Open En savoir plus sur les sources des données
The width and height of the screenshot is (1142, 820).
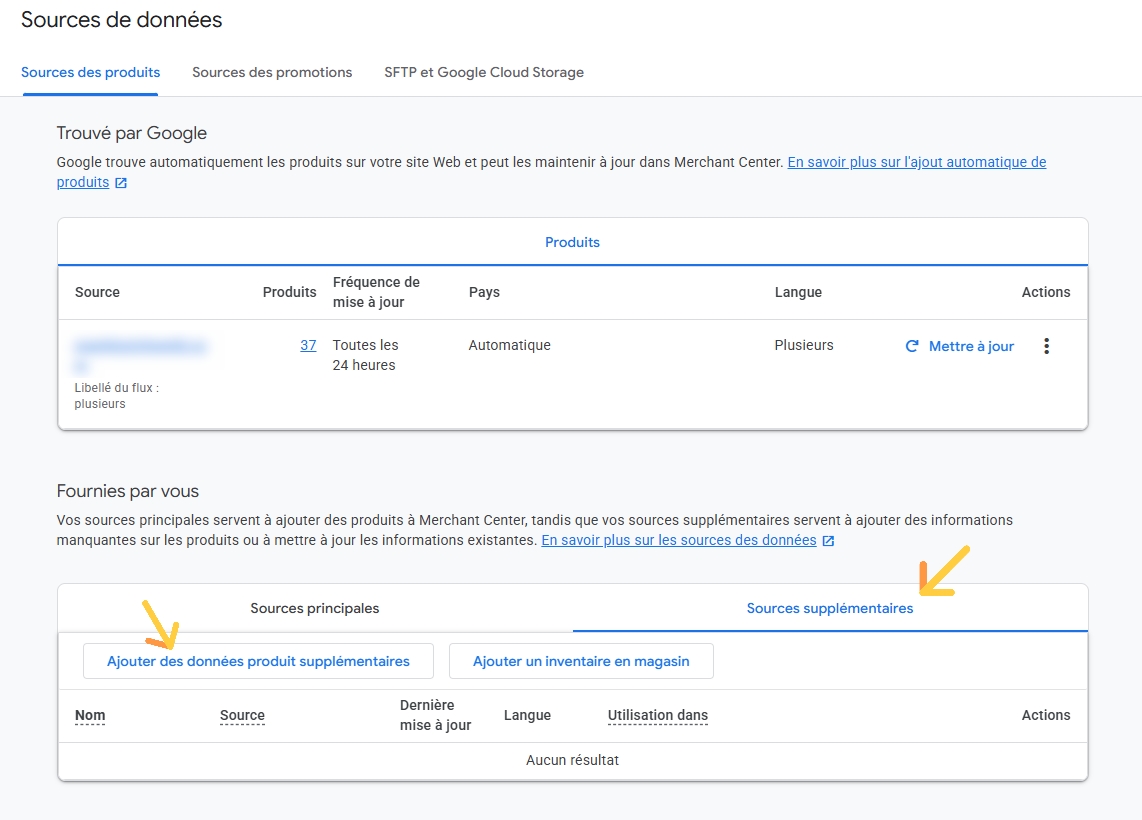click(x=680, y=539)
